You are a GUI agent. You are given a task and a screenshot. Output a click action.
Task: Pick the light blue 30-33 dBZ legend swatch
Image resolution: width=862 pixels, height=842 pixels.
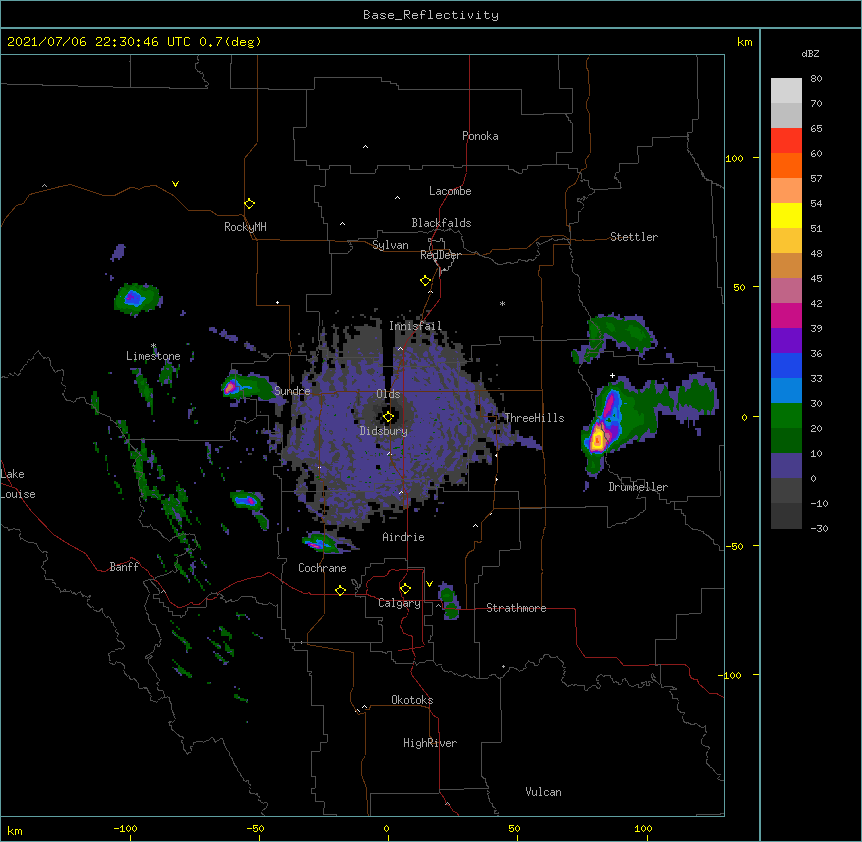pos(786,391)
